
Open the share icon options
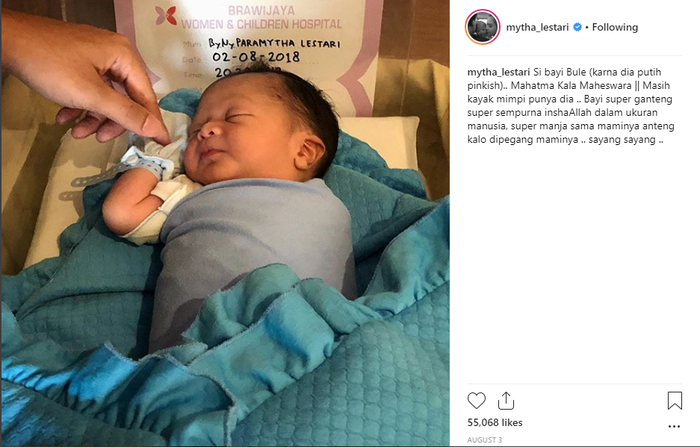click(506, 401)
